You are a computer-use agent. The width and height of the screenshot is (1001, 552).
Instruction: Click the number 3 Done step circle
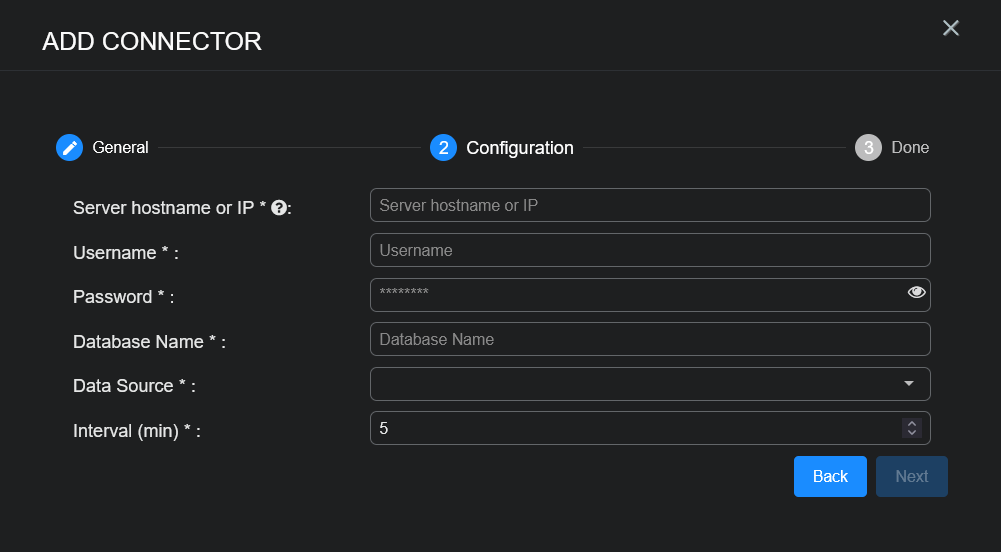click(868, 148)
